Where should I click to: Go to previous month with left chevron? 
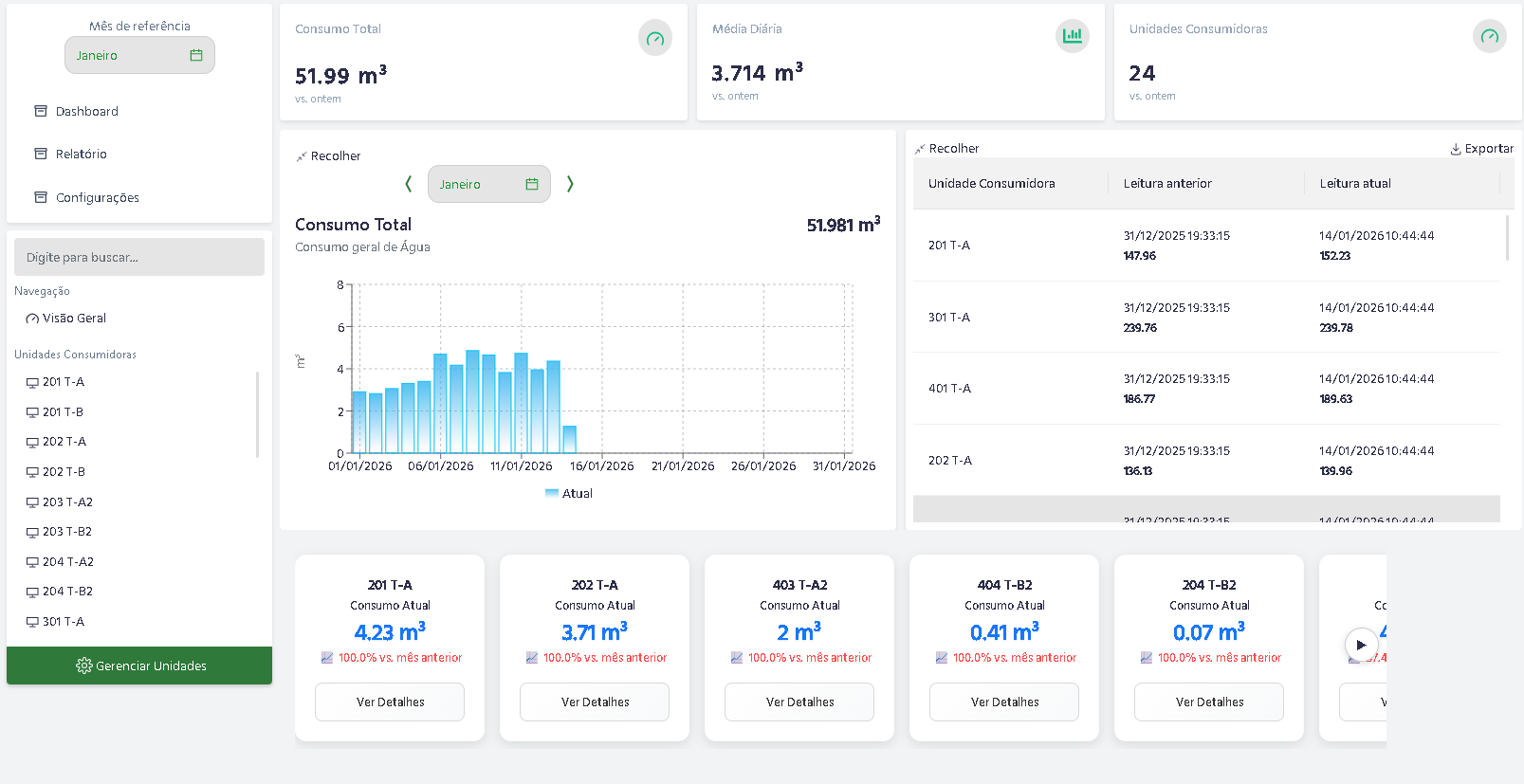[x=409, y=184]
